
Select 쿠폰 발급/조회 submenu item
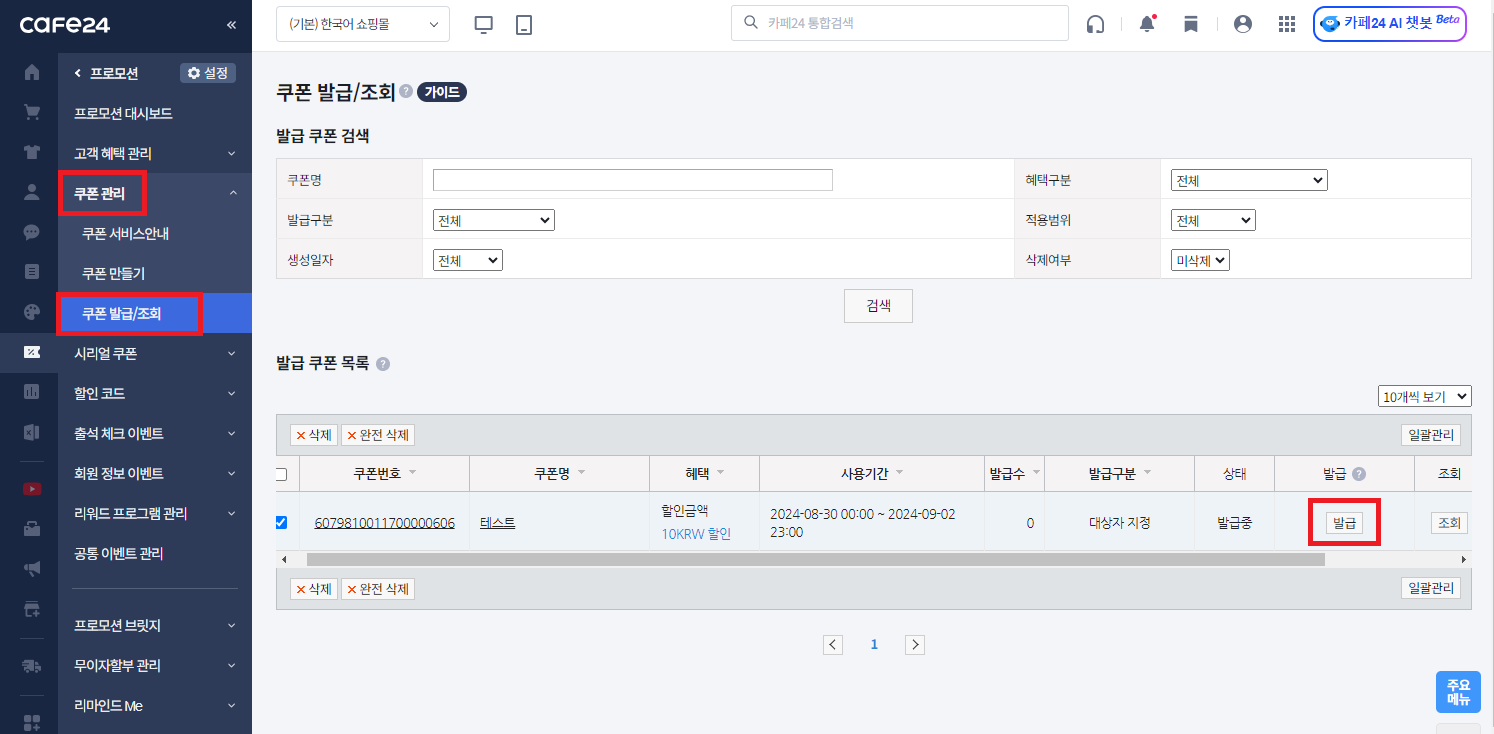(x=155, y=313)
